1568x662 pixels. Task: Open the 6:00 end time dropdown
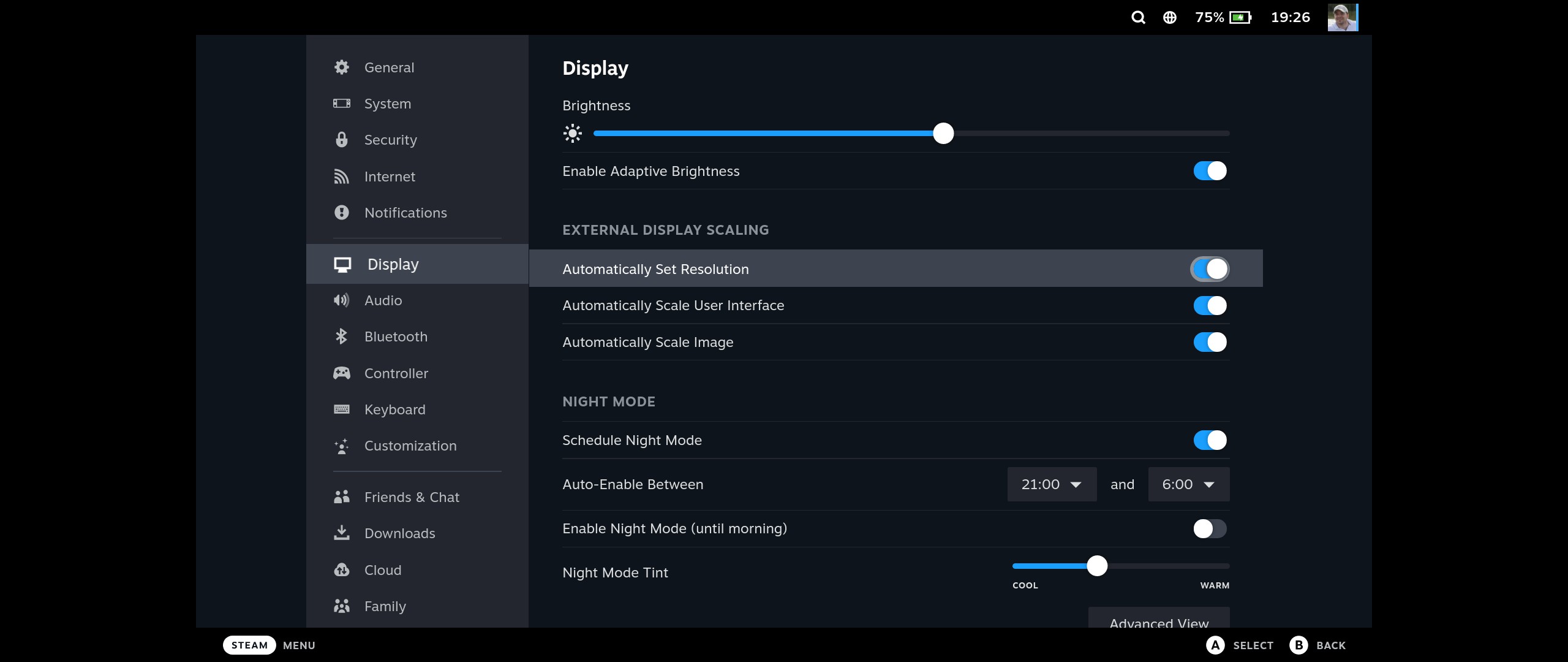(1188, 484)
